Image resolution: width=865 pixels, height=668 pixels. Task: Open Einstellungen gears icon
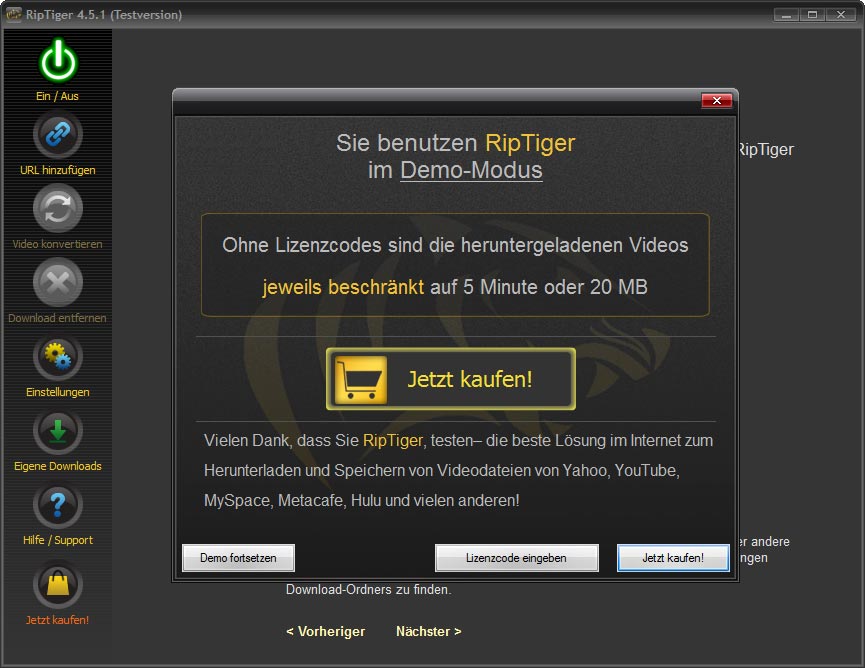pos(57,356)
